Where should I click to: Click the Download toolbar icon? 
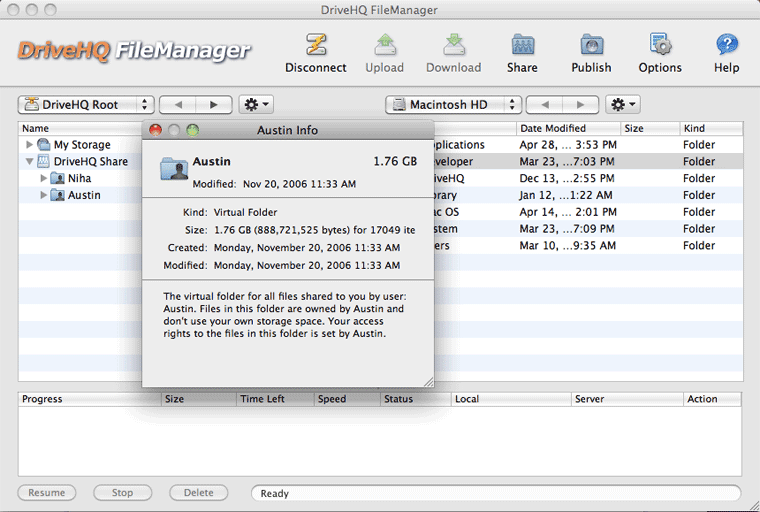(454, 45)
